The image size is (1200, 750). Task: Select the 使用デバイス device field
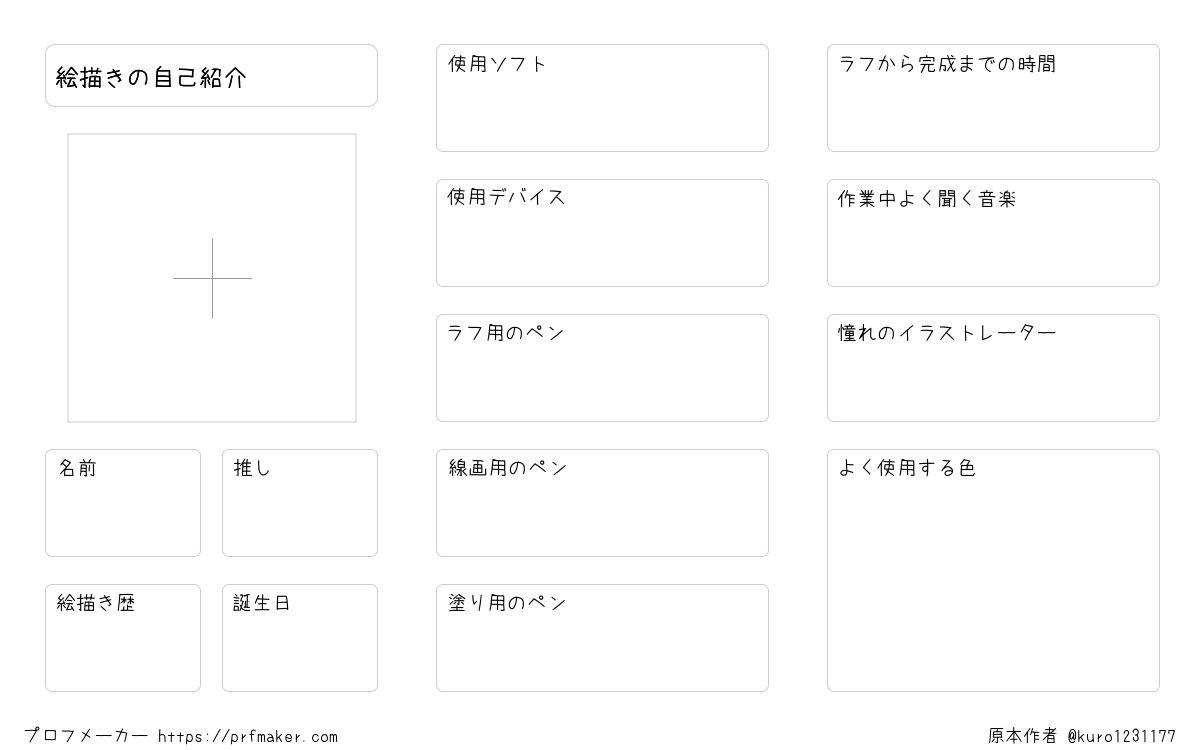602,233
